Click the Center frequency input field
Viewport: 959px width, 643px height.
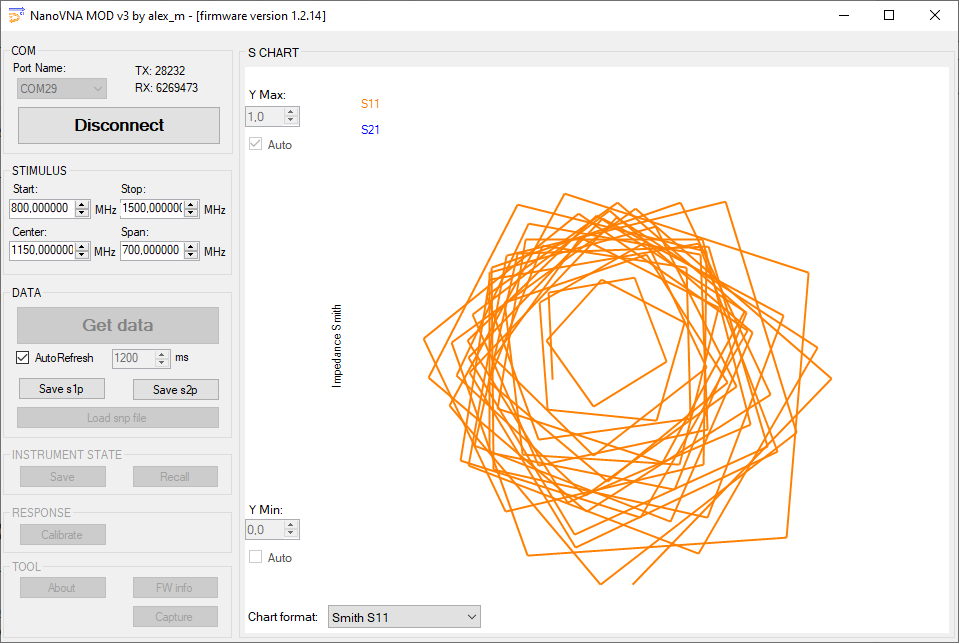44,251
